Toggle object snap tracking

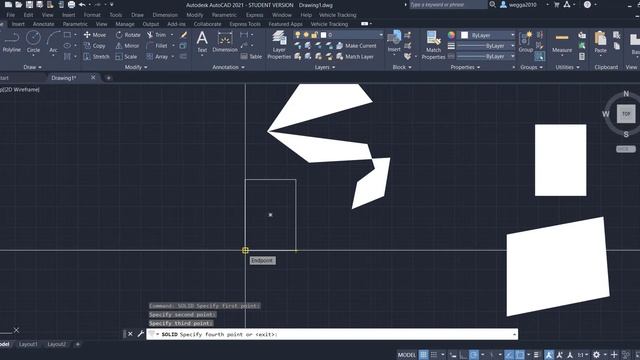[x=509, y=355]
